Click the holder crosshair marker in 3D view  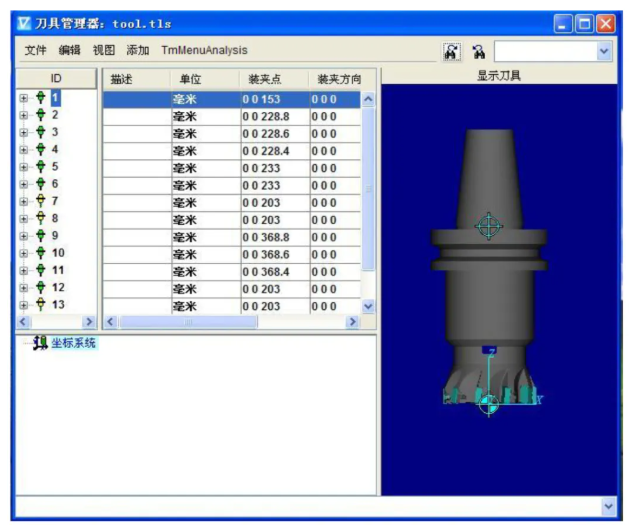point(488,225)
